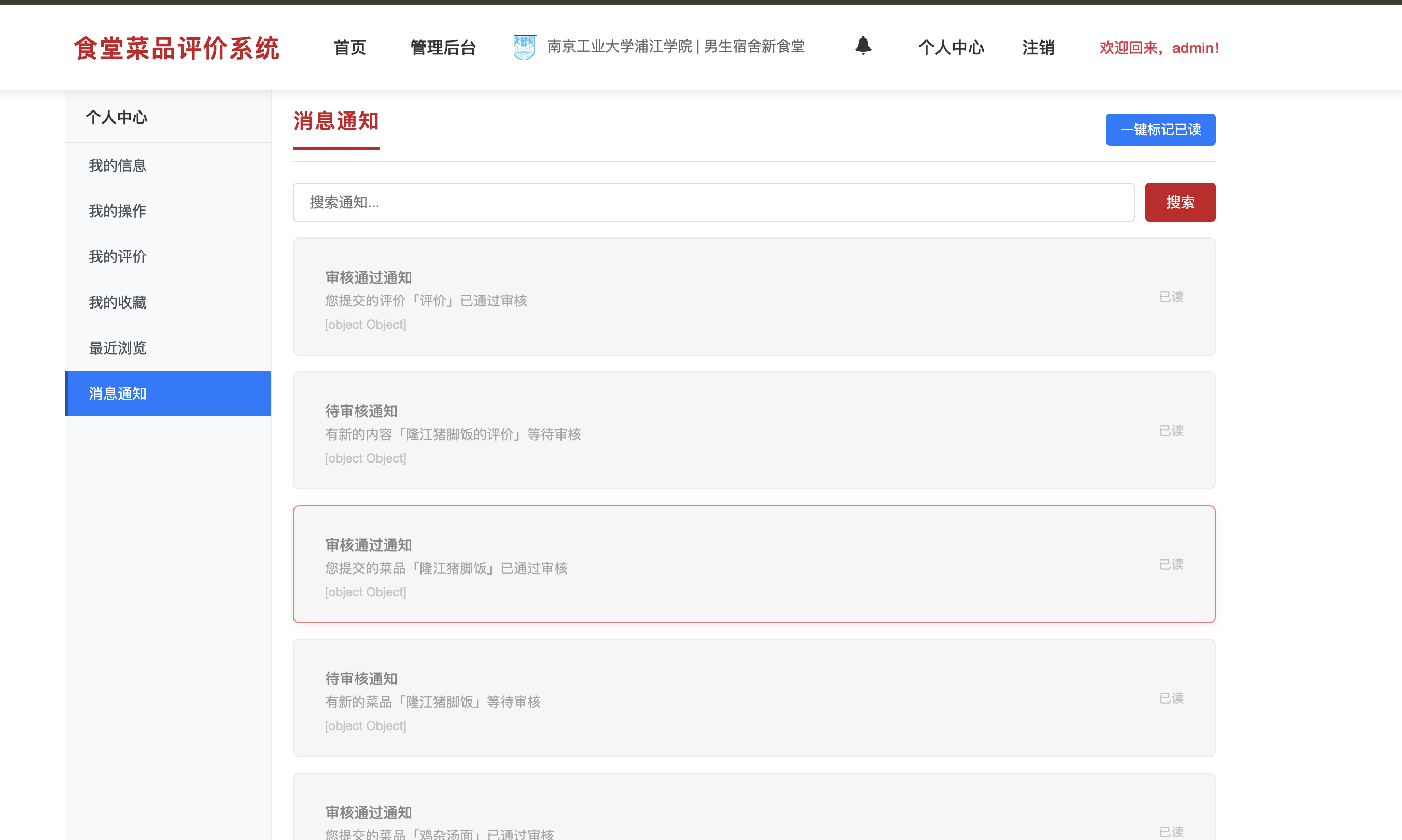The height and width of the screenshot is (840, 1402).
Task: Select 我的信息 in sidebar
Action: (x=118, y=165)
